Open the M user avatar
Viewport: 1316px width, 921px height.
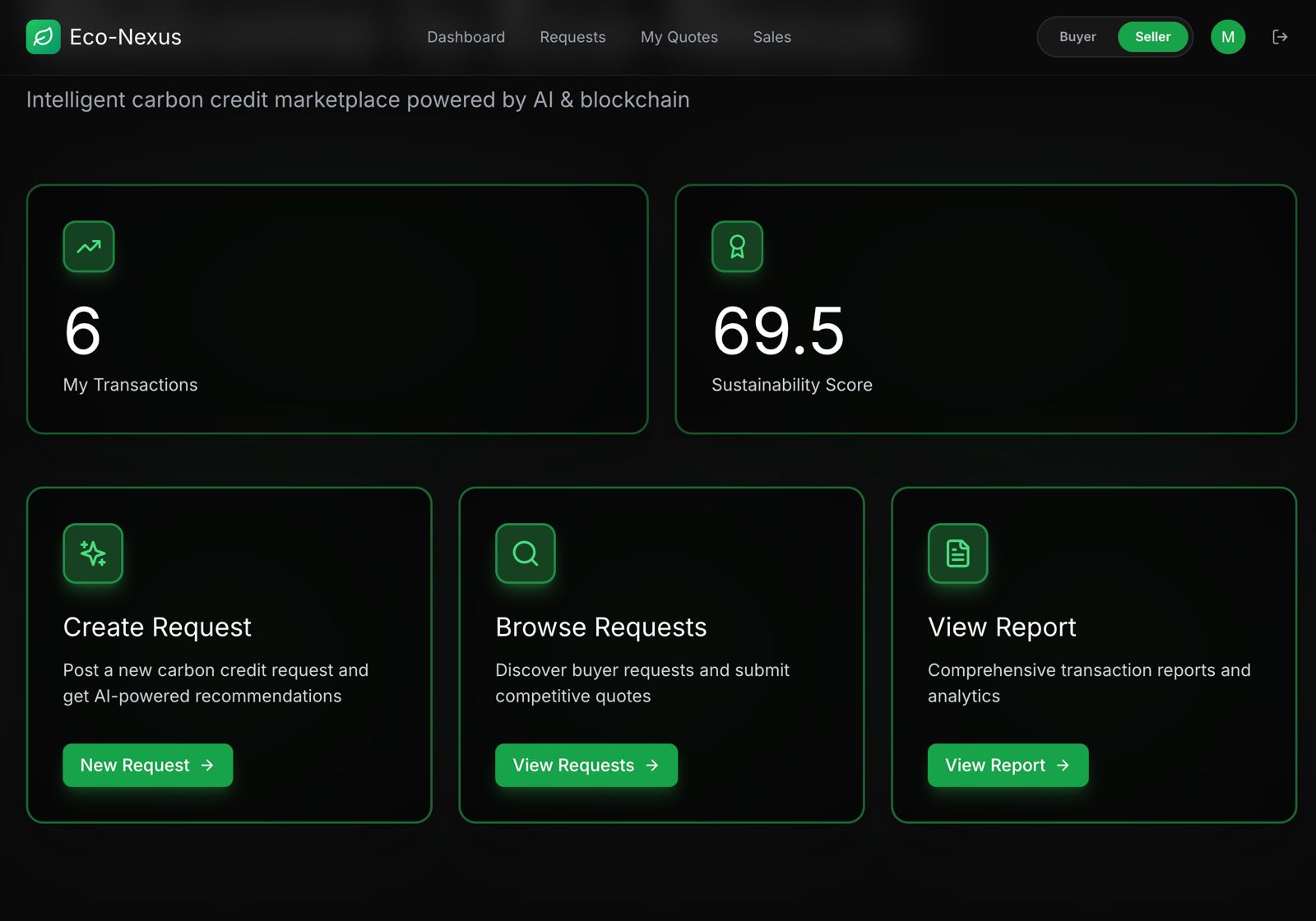[x=1228, y=37]
